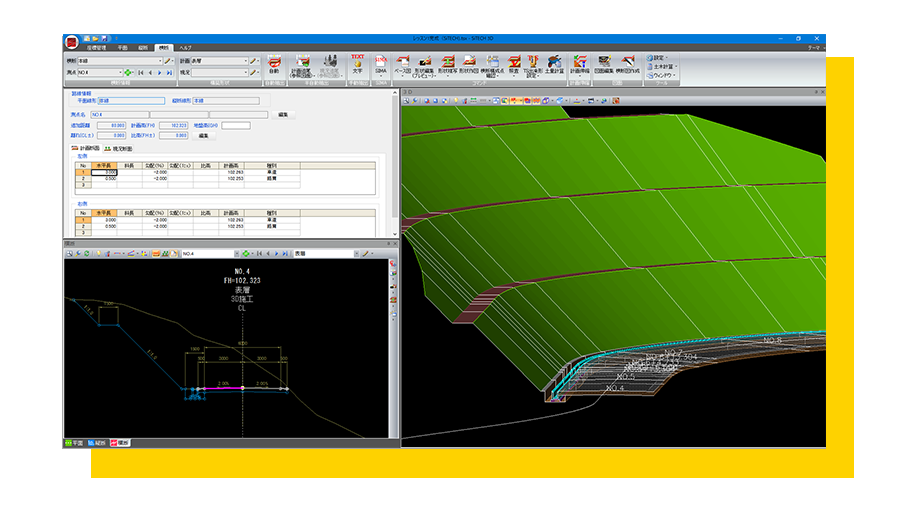Switch to bottom 平面 view tab
The height and width of the screenshot is (515, 916).
pos(74,443)
